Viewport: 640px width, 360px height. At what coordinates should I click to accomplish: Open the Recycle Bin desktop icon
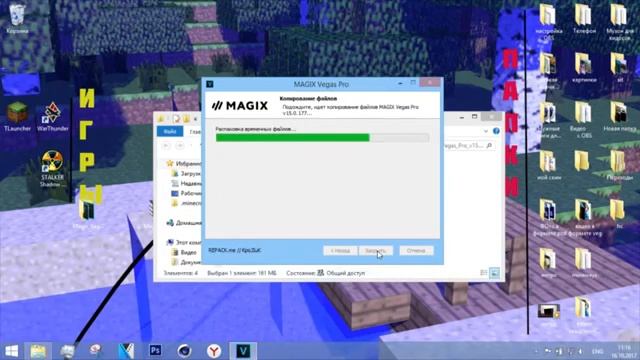17,18
